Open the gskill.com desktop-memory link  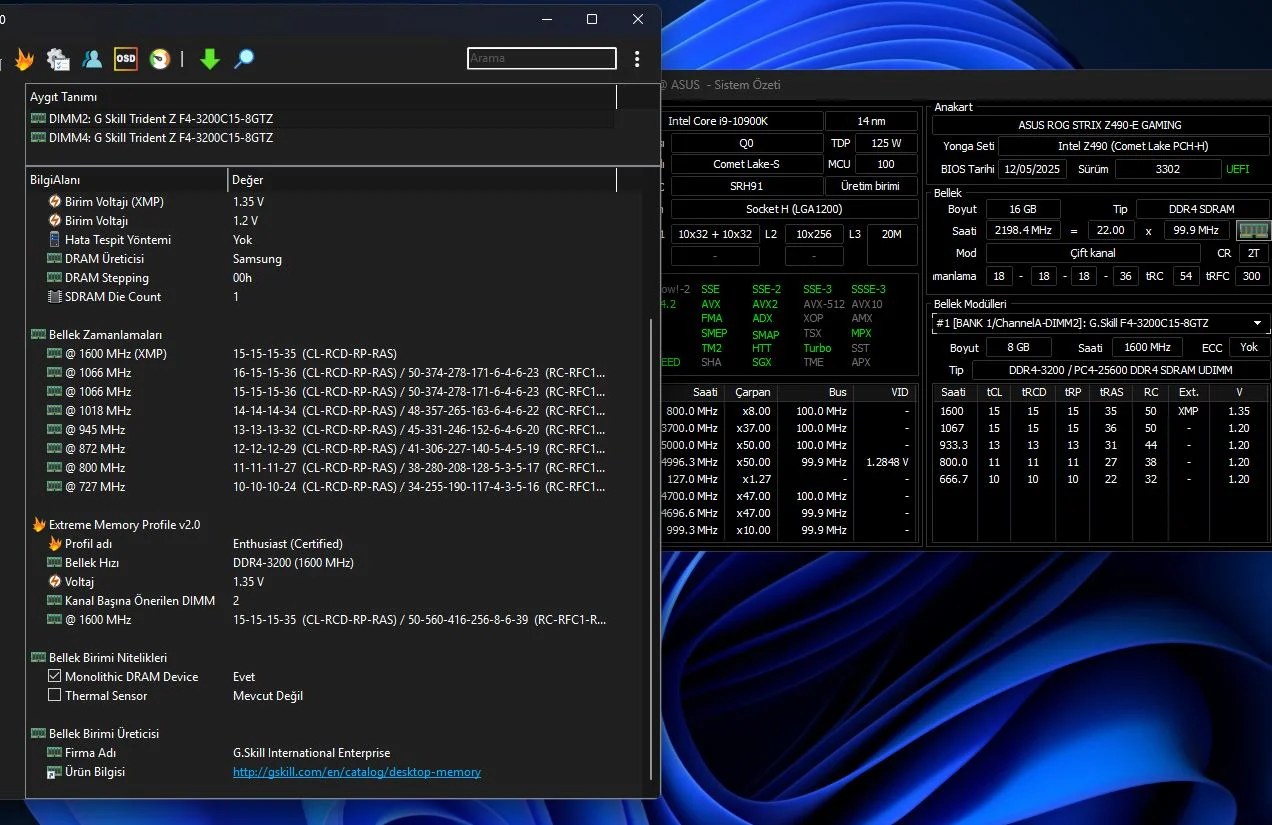pyautogui.click(x=357, y=772)
